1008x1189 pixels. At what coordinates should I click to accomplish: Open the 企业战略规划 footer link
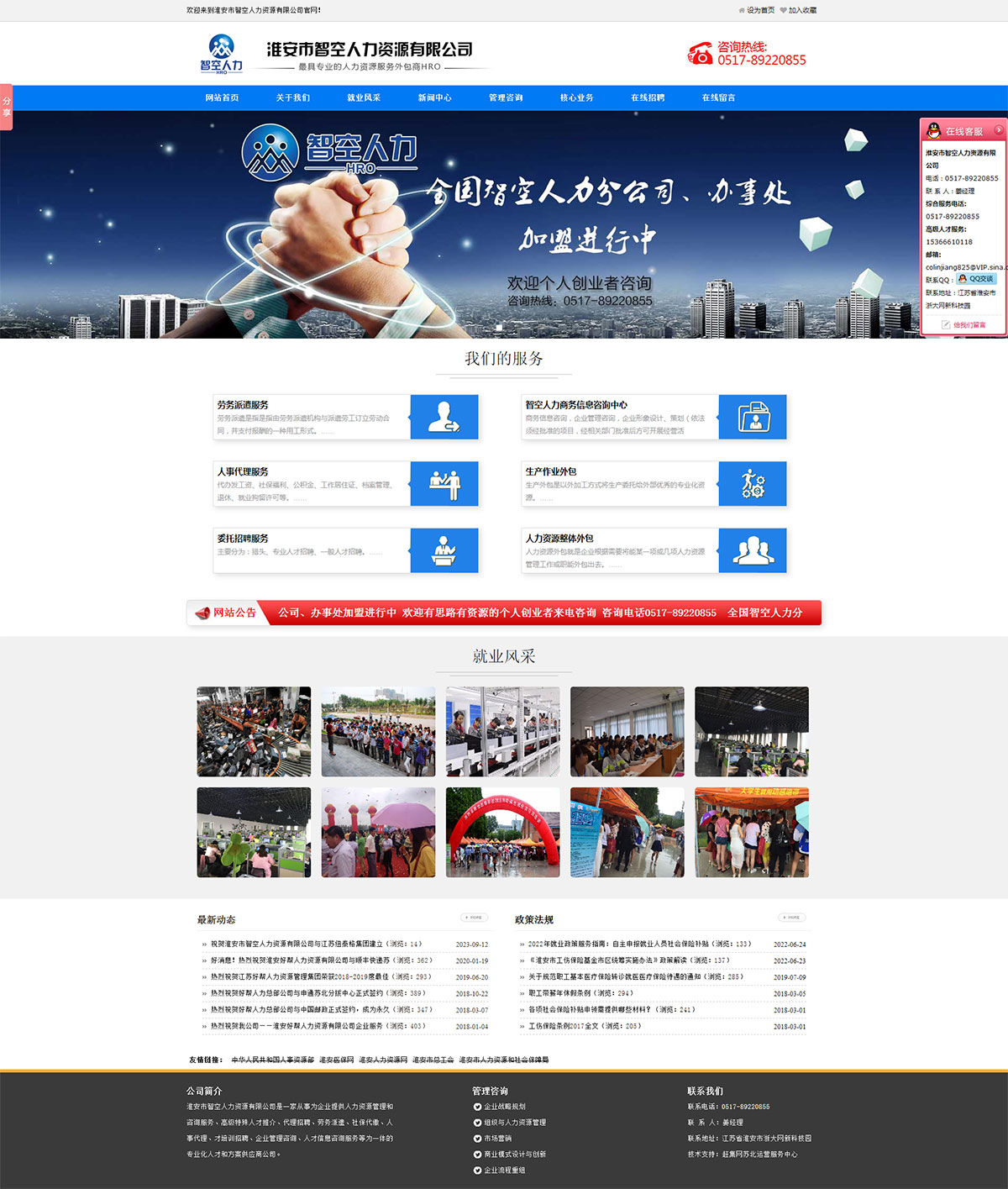pos(504,1107)
